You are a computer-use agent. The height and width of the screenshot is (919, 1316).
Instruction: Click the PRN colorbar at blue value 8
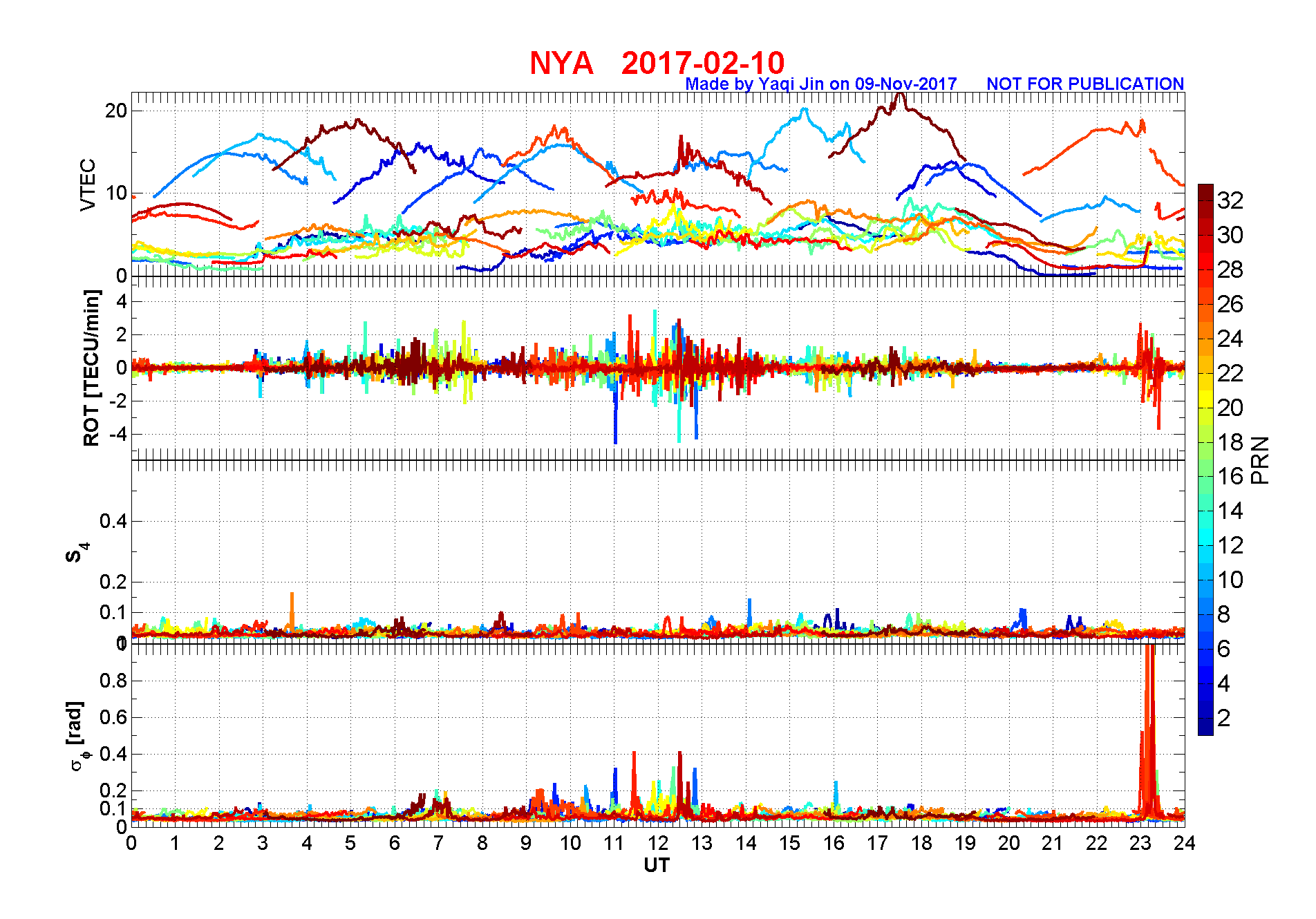tap(1205, 614)
